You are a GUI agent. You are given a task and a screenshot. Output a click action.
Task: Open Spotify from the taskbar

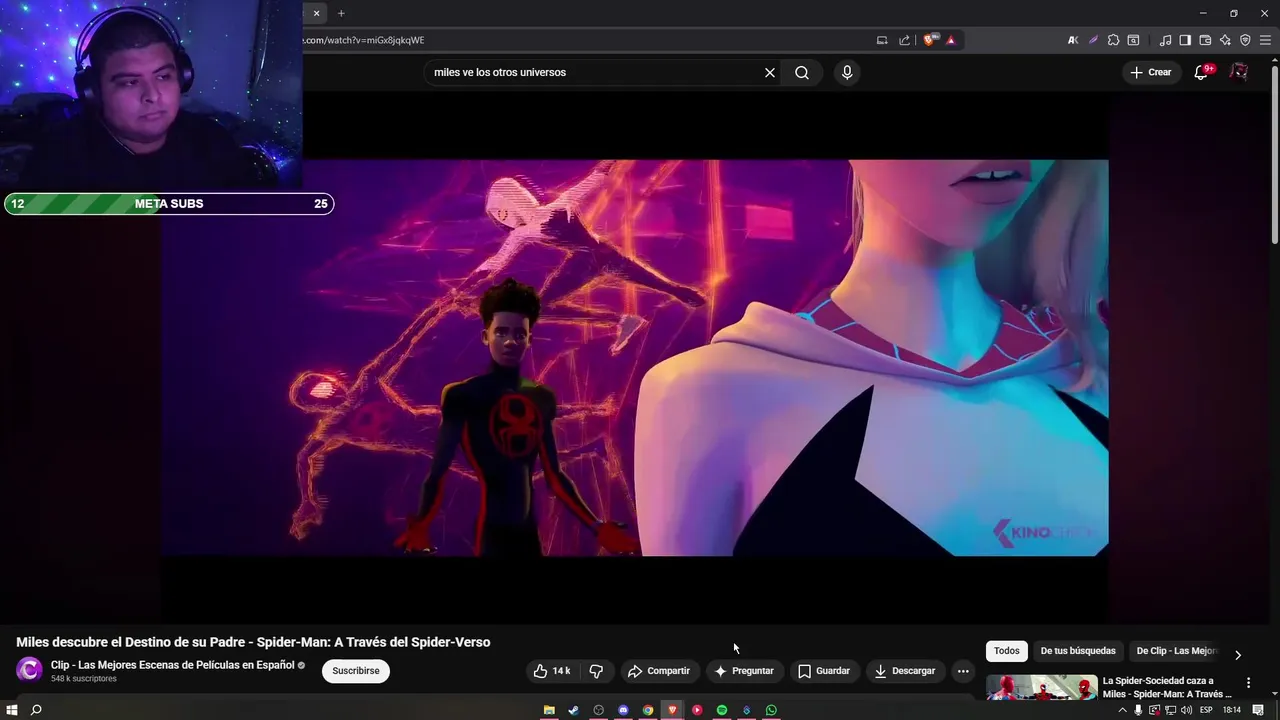722,710
